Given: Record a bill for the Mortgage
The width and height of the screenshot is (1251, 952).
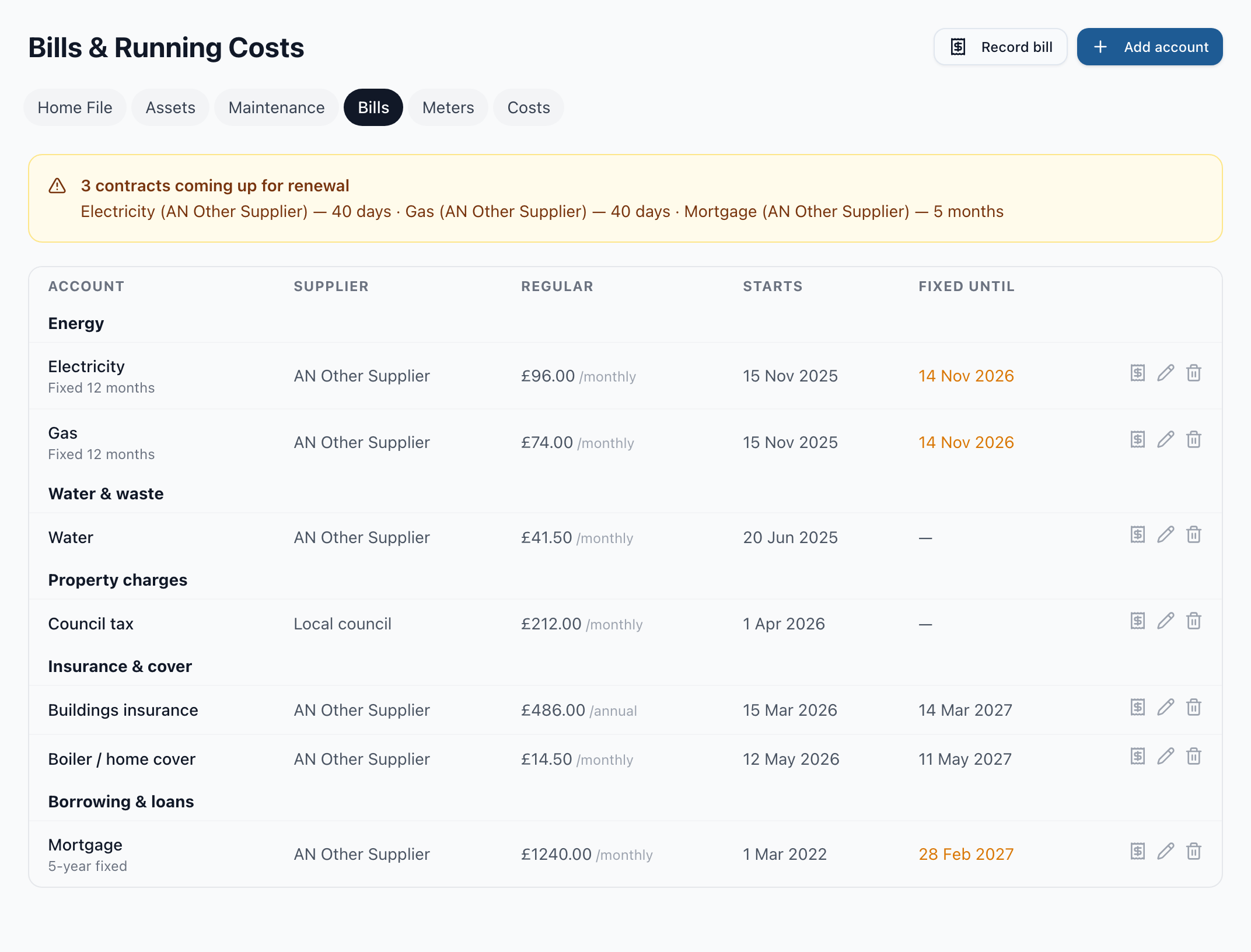Looking at the screenshot, I should (1137, 852).
